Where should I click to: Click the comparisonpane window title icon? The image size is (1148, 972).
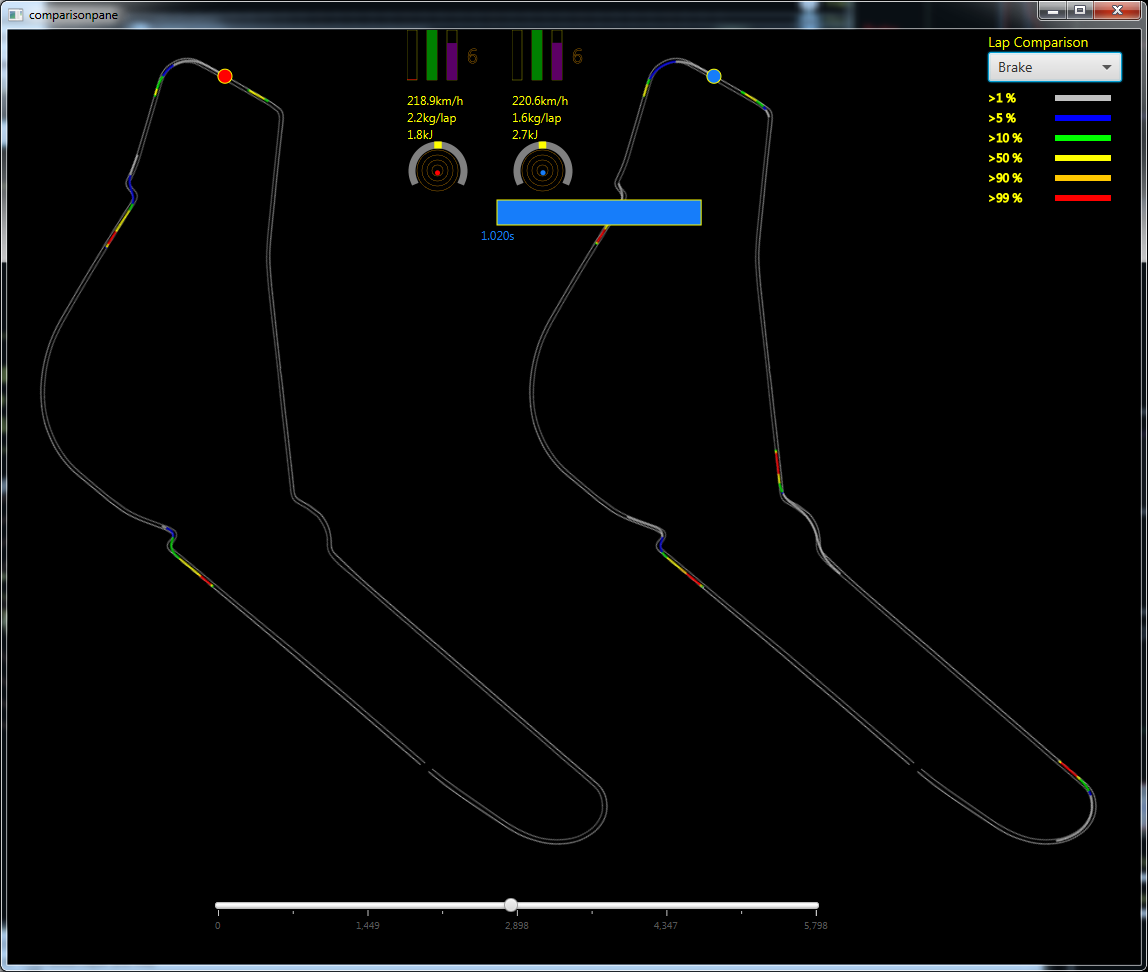tap(15, 15)
